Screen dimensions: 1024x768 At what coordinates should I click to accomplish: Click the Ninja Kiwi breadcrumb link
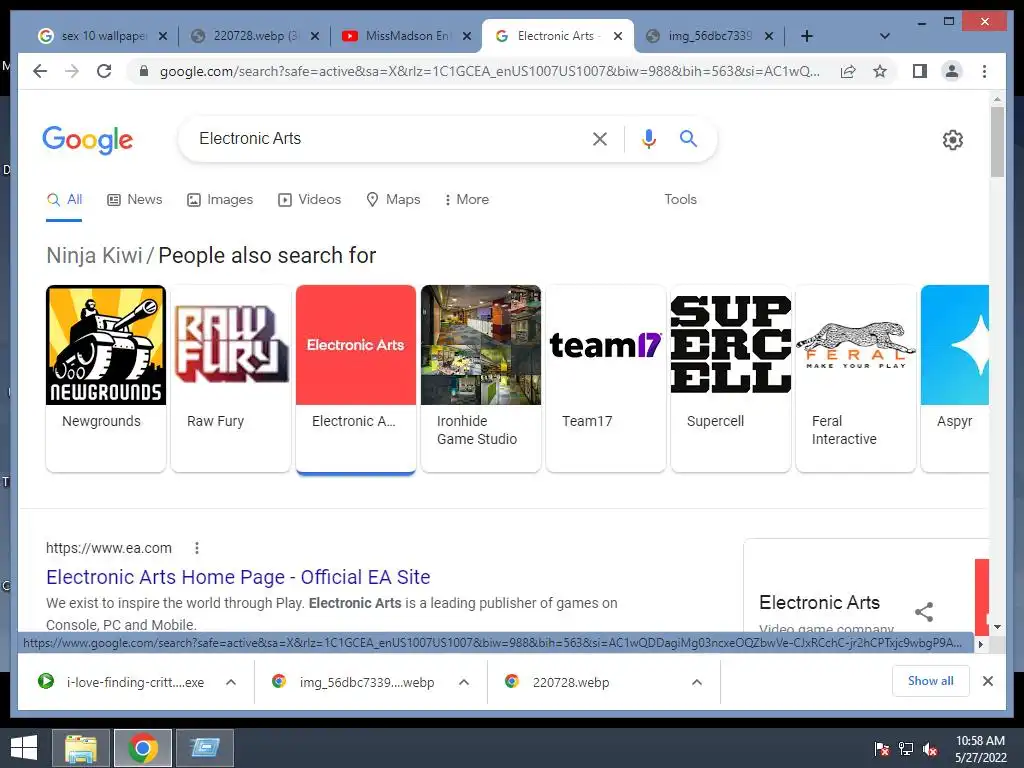94,255
